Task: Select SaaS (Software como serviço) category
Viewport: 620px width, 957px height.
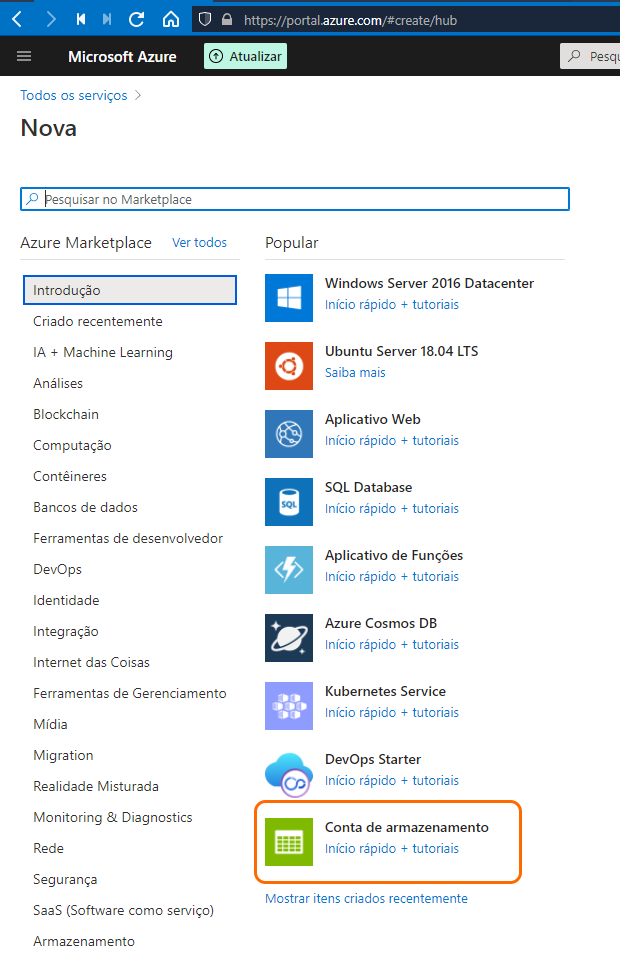Action: (123, 911)
